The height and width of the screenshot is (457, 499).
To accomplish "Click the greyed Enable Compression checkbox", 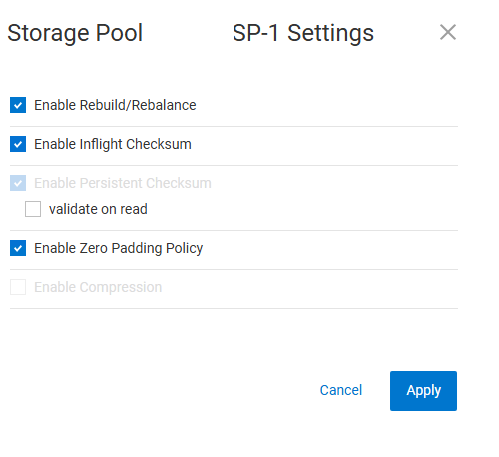I will pos(18,287).
